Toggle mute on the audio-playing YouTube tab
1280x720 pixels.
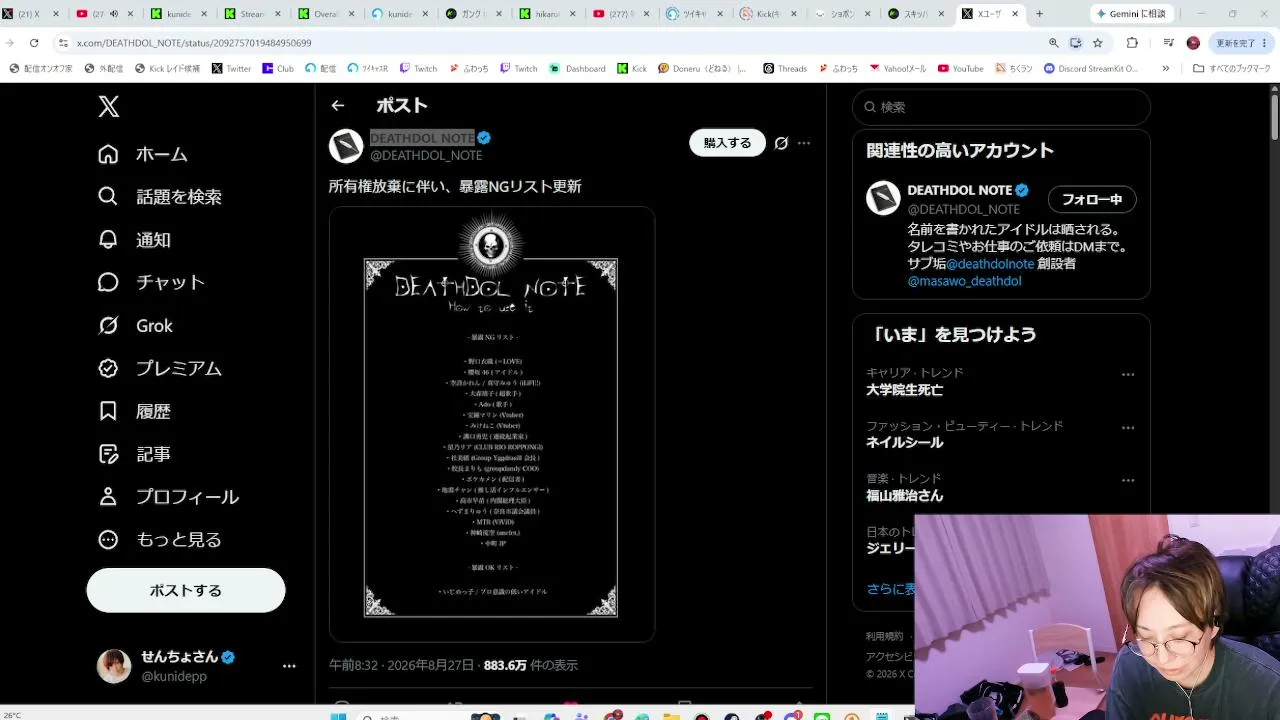coord(113,14)
